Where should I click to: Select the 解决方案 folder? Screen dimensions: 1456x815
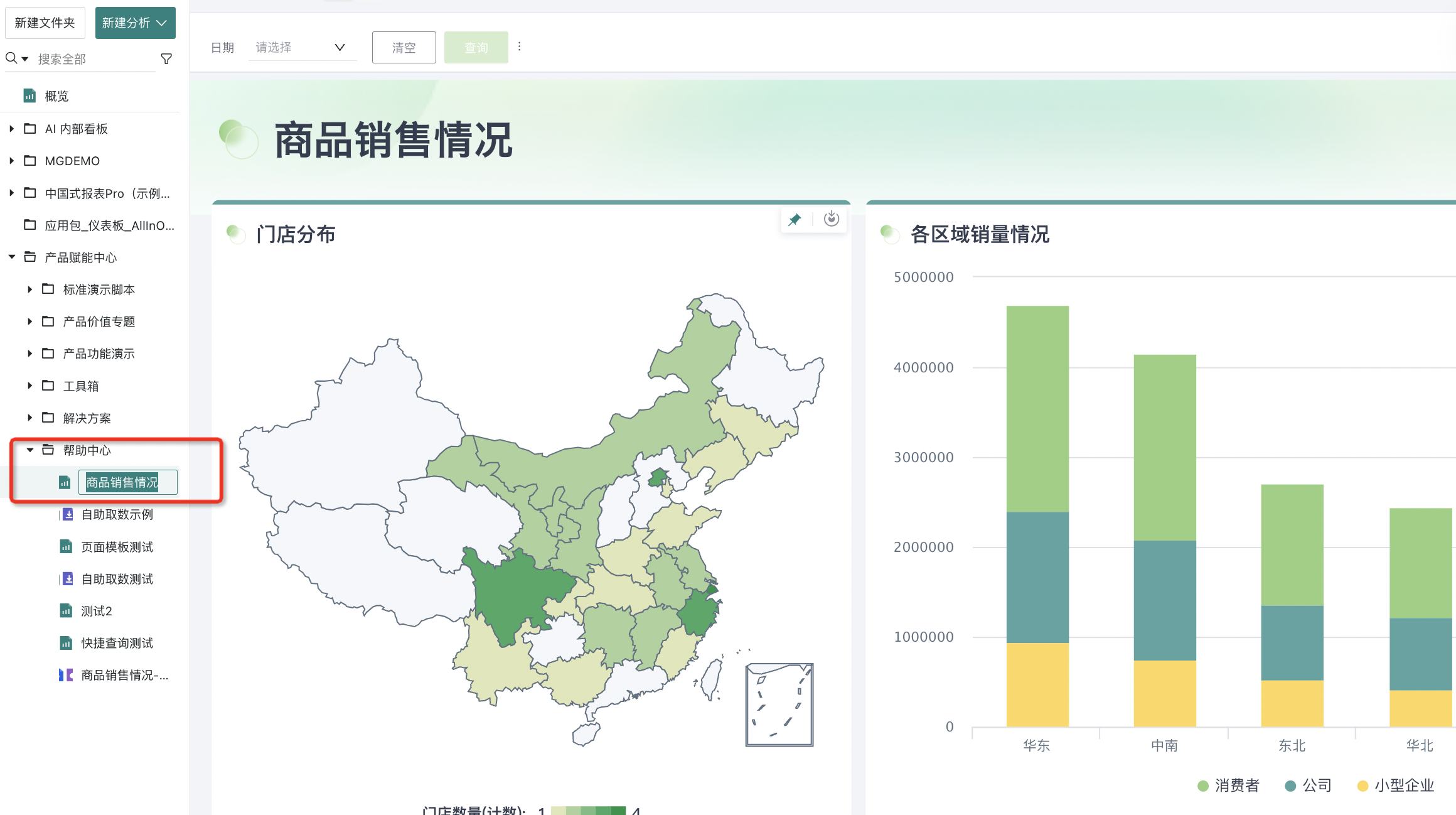(x=87, y=418)
